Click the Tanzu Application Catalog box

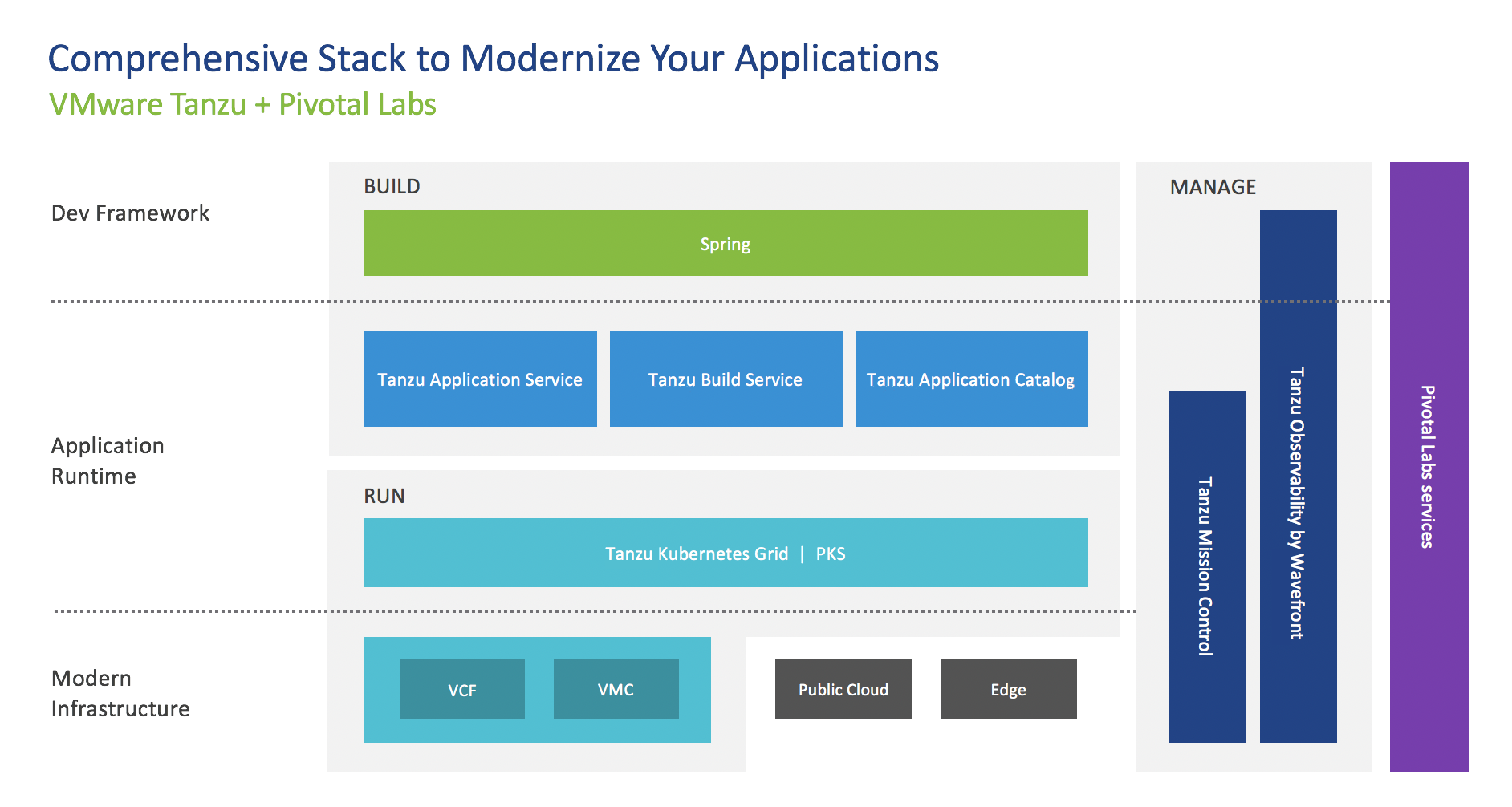[x=972, y=379]
